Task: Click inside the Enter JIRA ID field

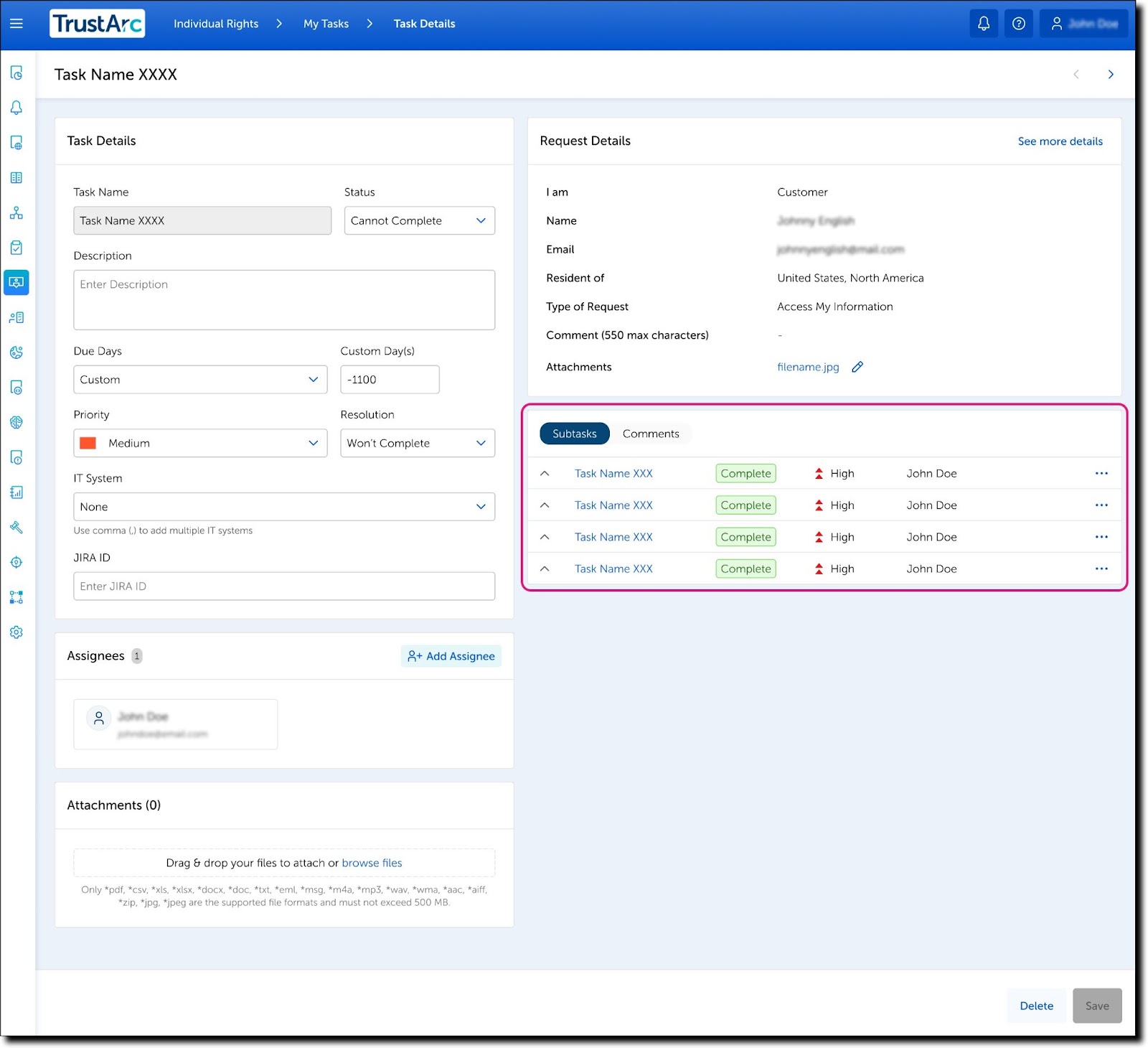Action: coord(283,586)
